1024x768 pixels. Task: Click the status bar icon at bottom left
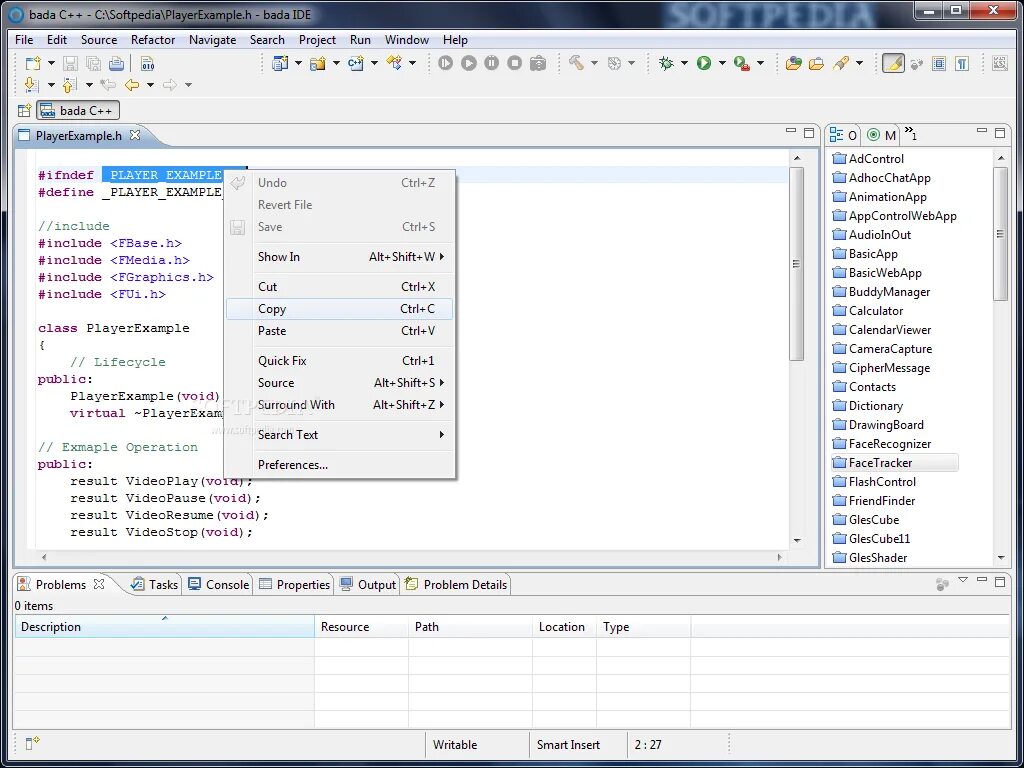point(33,743)
